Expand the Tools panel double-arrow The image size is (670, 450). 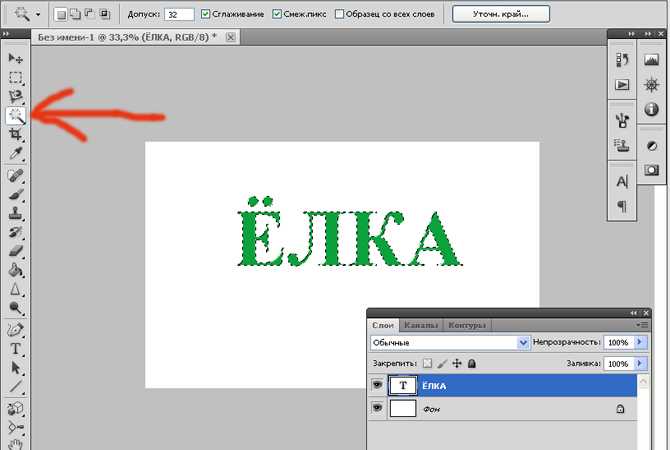pyautogui.click(x=6, y=33)
